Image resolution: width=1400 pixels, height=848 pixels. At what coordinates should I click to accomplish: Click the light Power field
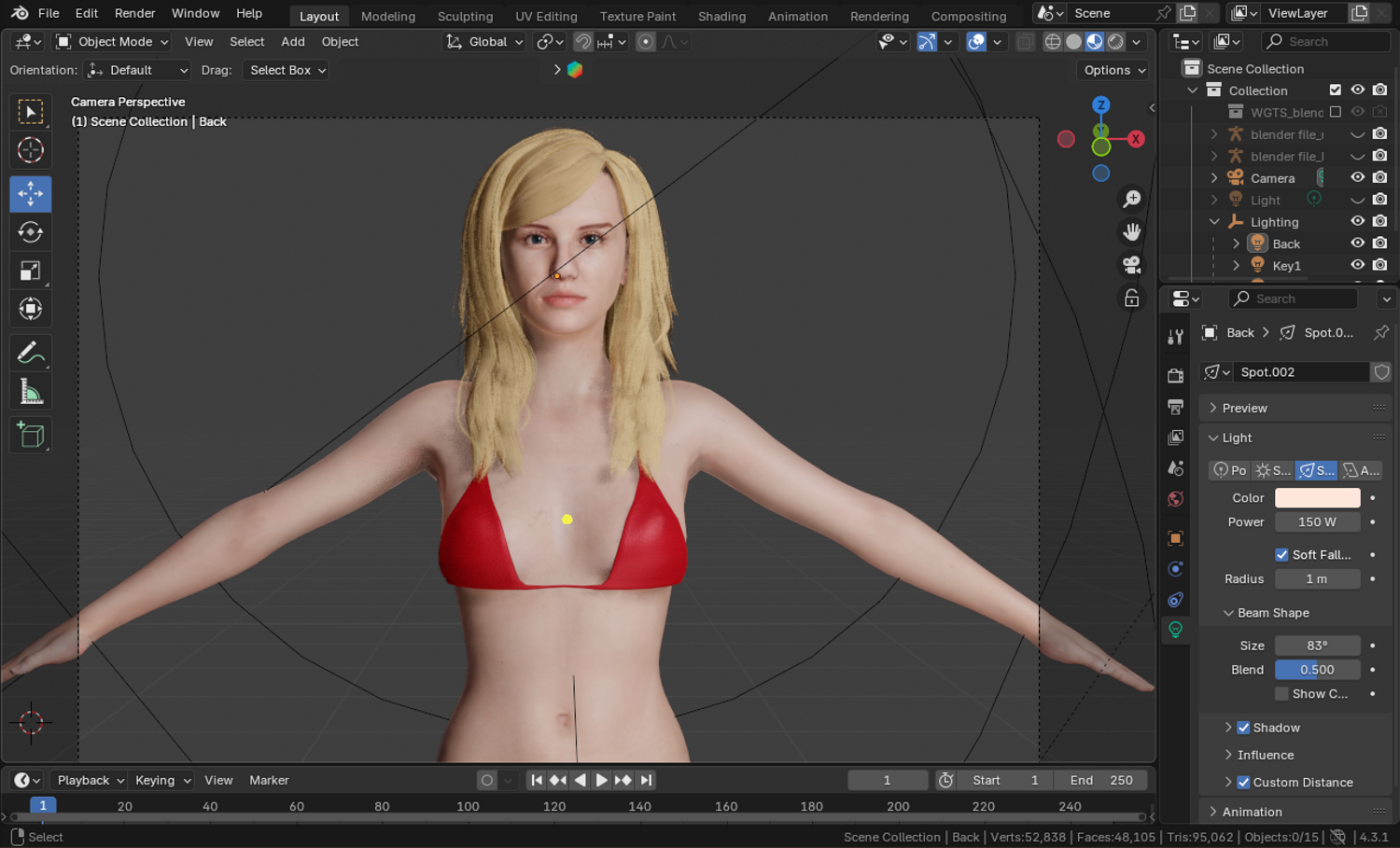[1318, 522]
